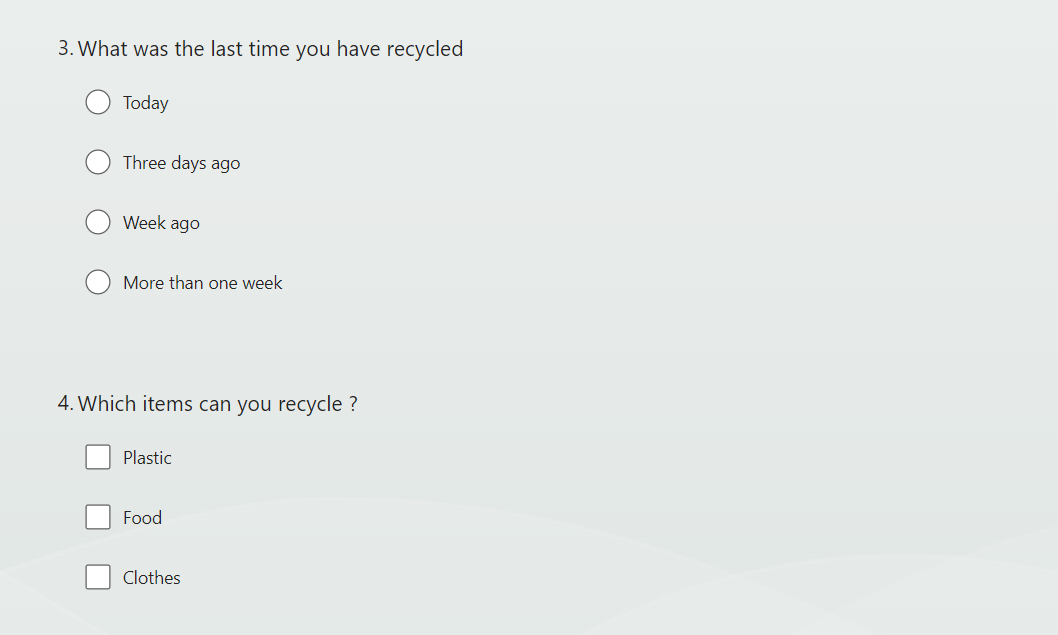Click the number 4 question marker

(65, 404)
